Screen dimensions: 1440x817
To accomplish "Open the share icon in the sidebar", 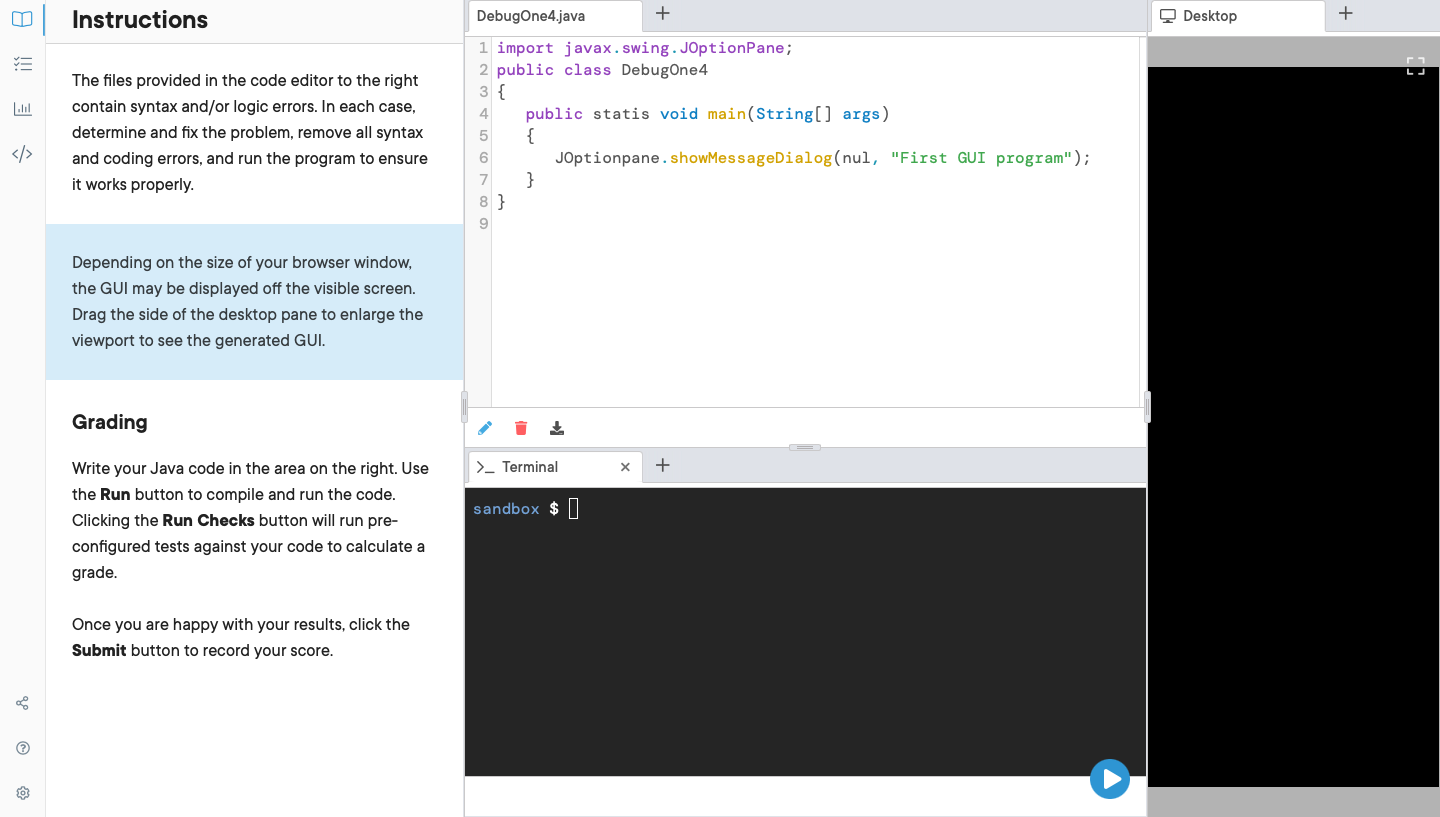I will point(22,702).
